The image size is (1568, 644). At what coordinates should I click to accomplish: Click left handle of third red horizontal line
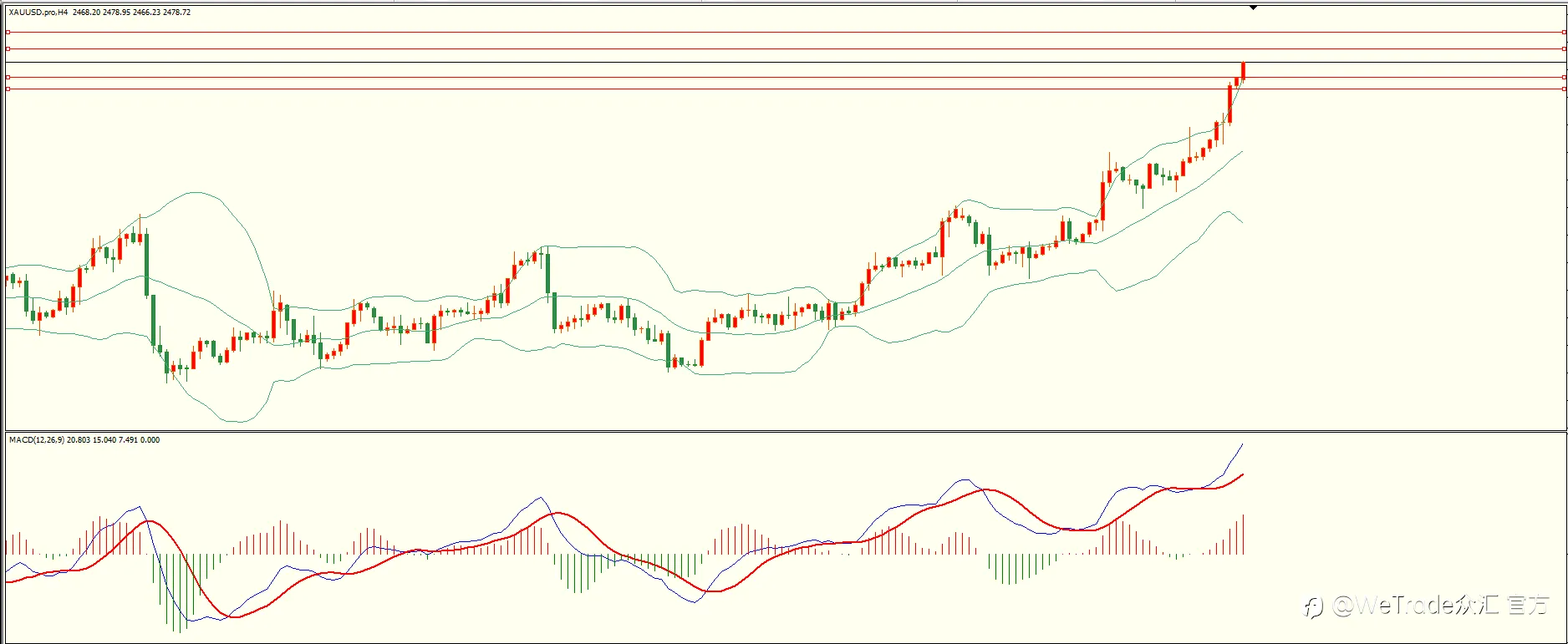click(8, 77)
